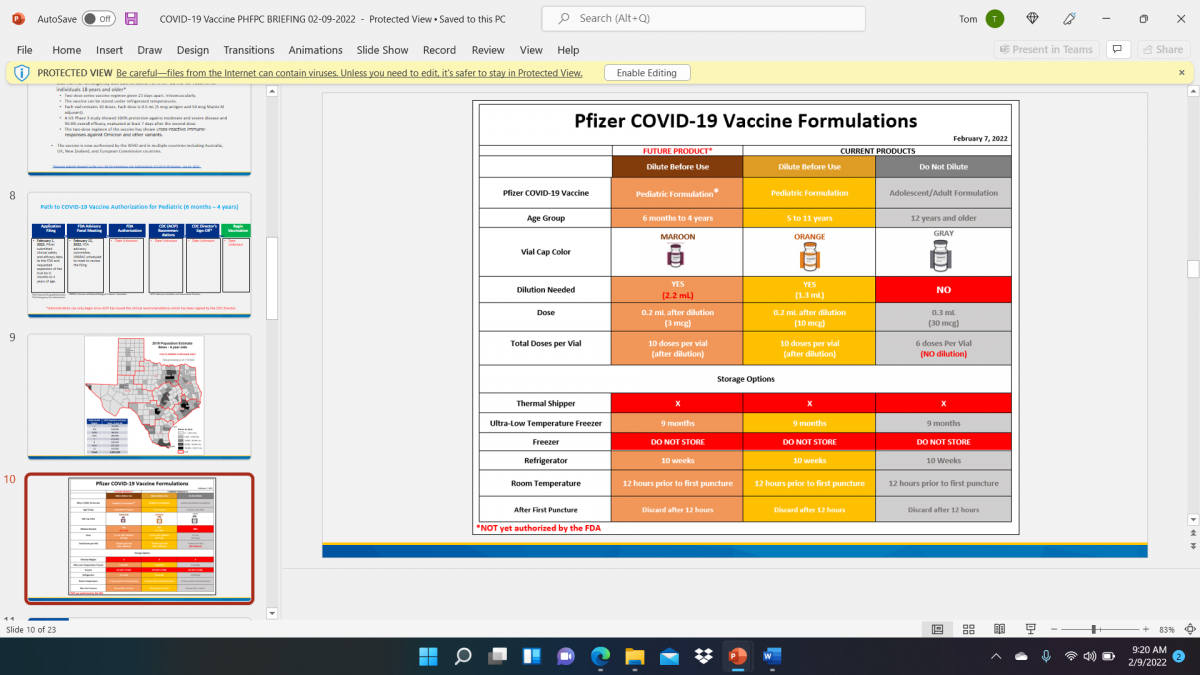Open the Review tab
This screenshot has height=675, width=1200.
(x=487, y=49)
